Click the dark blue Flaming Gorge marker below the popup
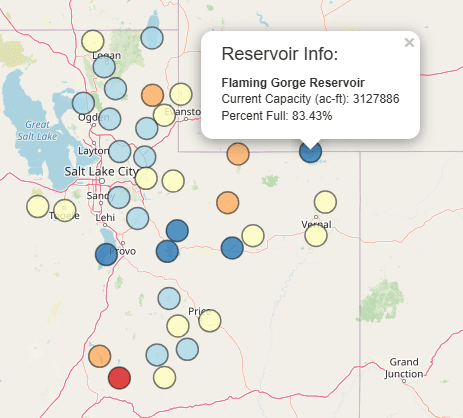 [310, 152]
